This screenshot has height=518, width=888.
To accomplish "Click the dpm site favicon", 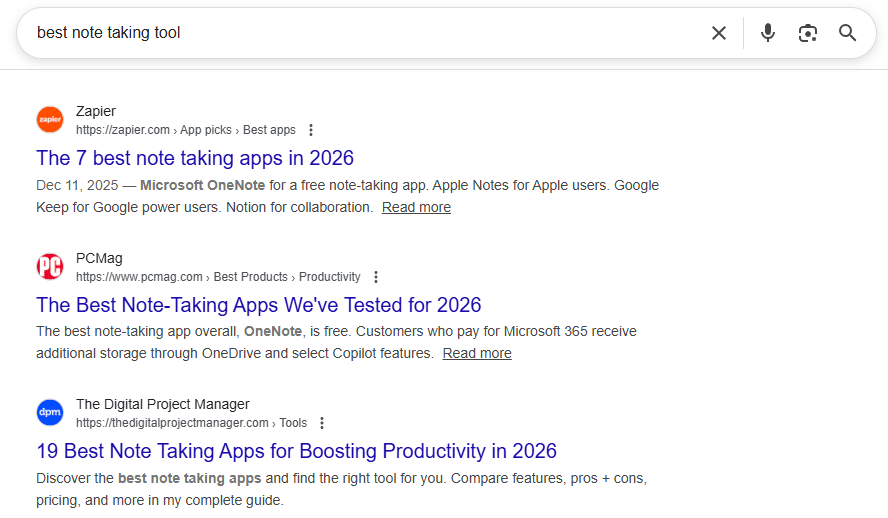I will click(50, 412).
